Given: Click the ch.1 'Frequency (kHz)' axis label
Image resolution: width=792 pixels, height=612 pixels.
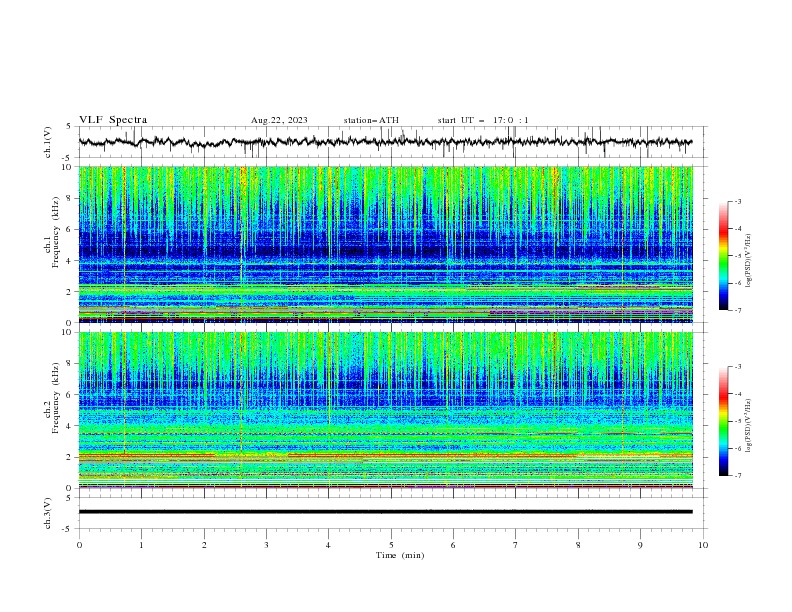Looking at the screenshot, I should (56, 233).
